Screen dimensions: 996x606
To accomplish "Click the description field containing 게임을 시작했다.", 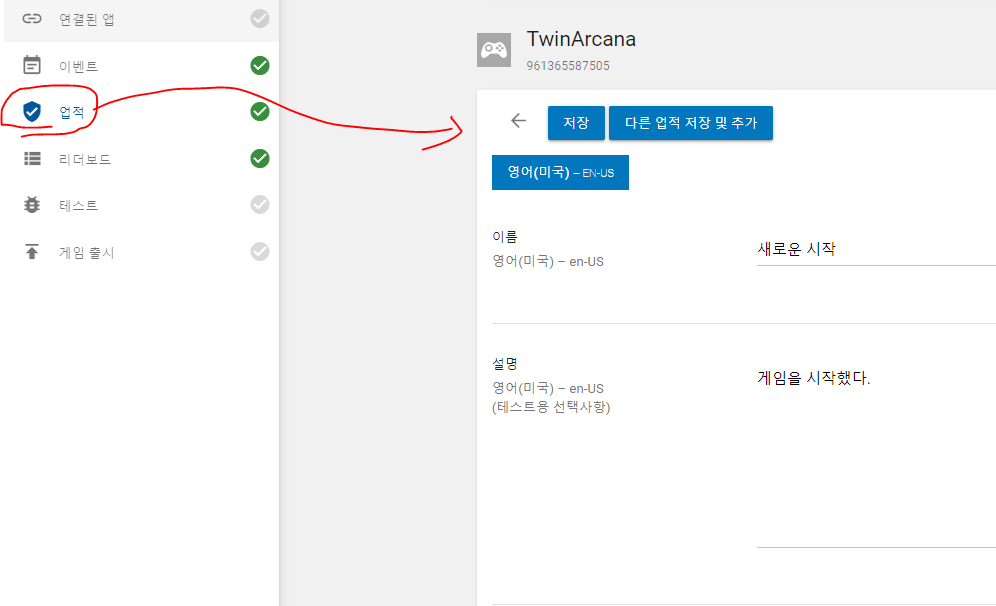I will tap(876, 454).
